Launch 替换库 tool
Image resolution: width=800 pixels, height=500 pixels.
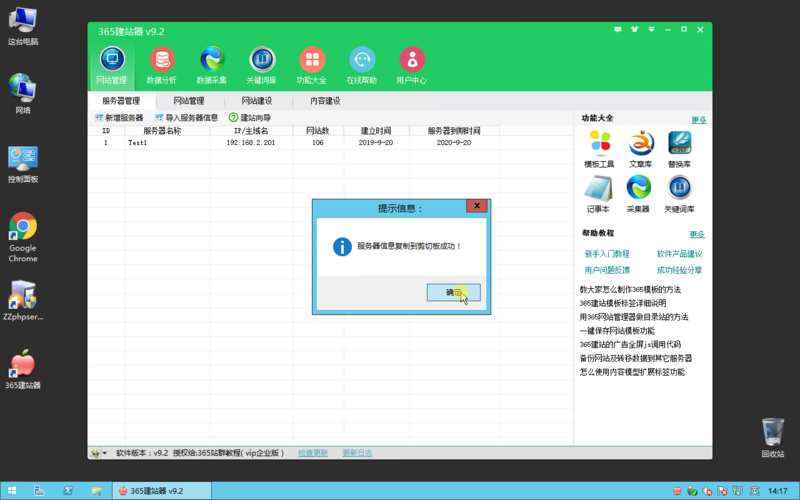pyautogui.click(x=679, y=149)
